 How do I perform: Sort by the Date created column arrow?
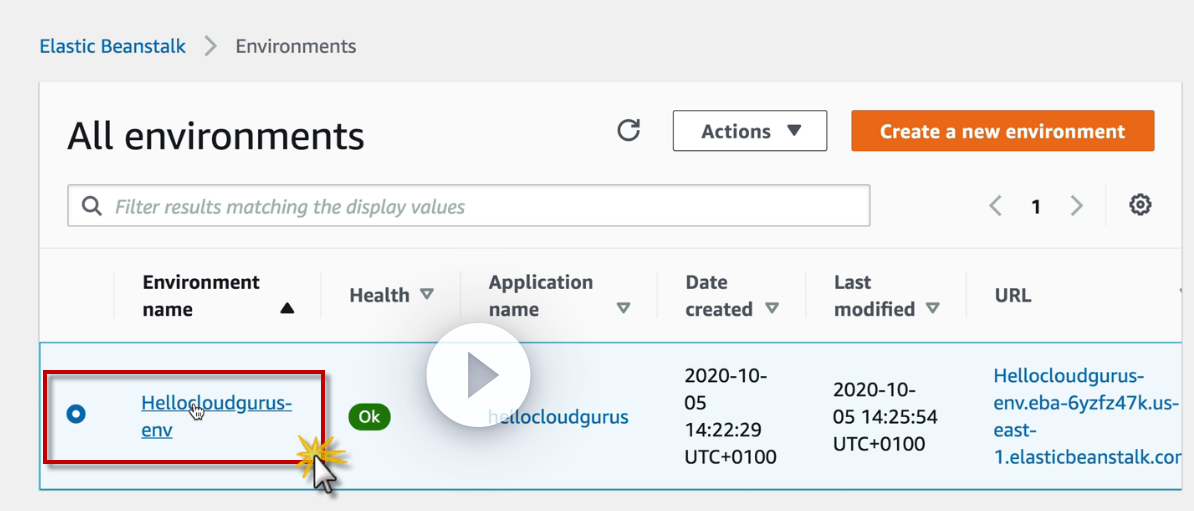771,309
